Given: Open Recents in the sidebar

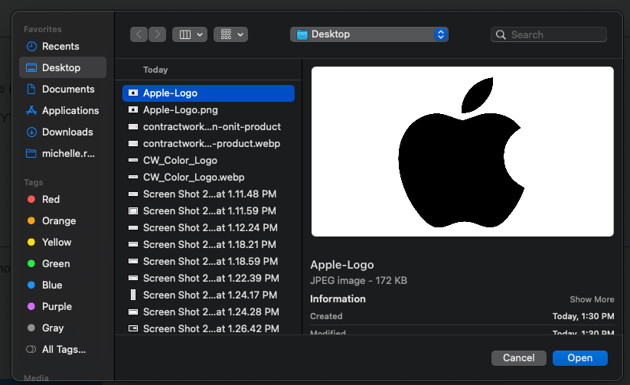Looking at the screenshot, I should click(x=62, y=46).
